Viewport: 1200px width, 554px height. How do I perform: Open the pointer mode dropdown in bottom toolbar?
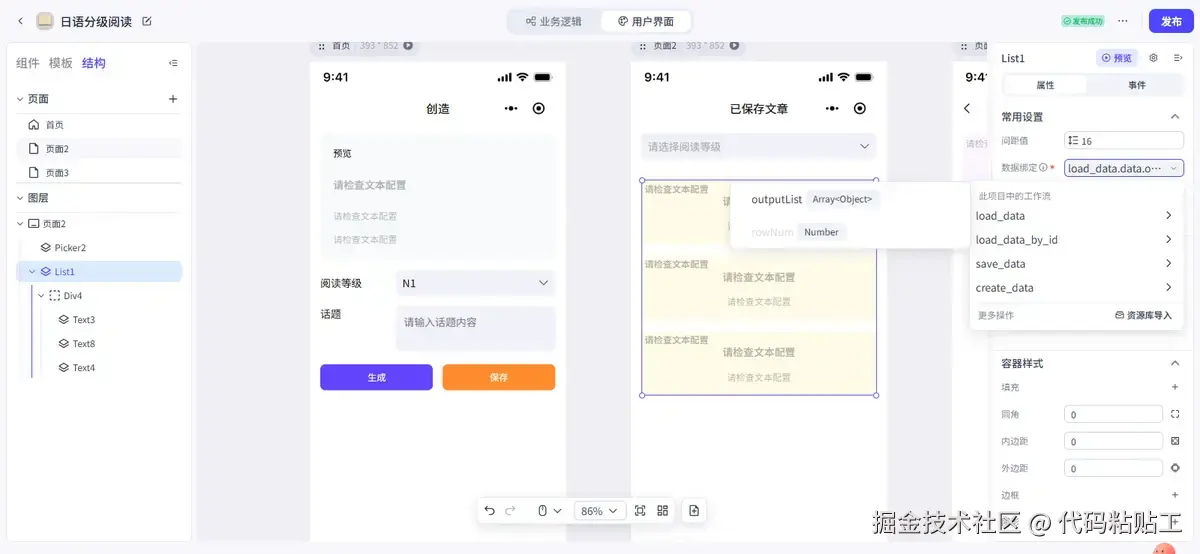(x=549, y=511)
